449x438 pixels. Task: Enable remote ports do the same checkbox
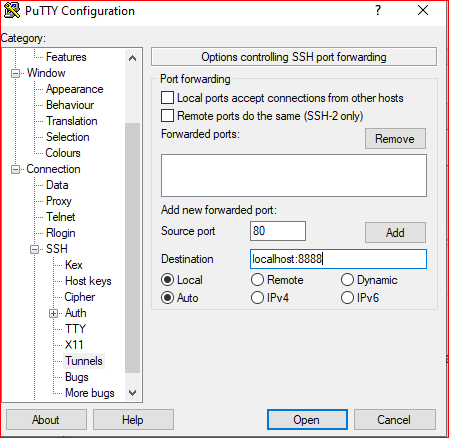click(167, 116)
